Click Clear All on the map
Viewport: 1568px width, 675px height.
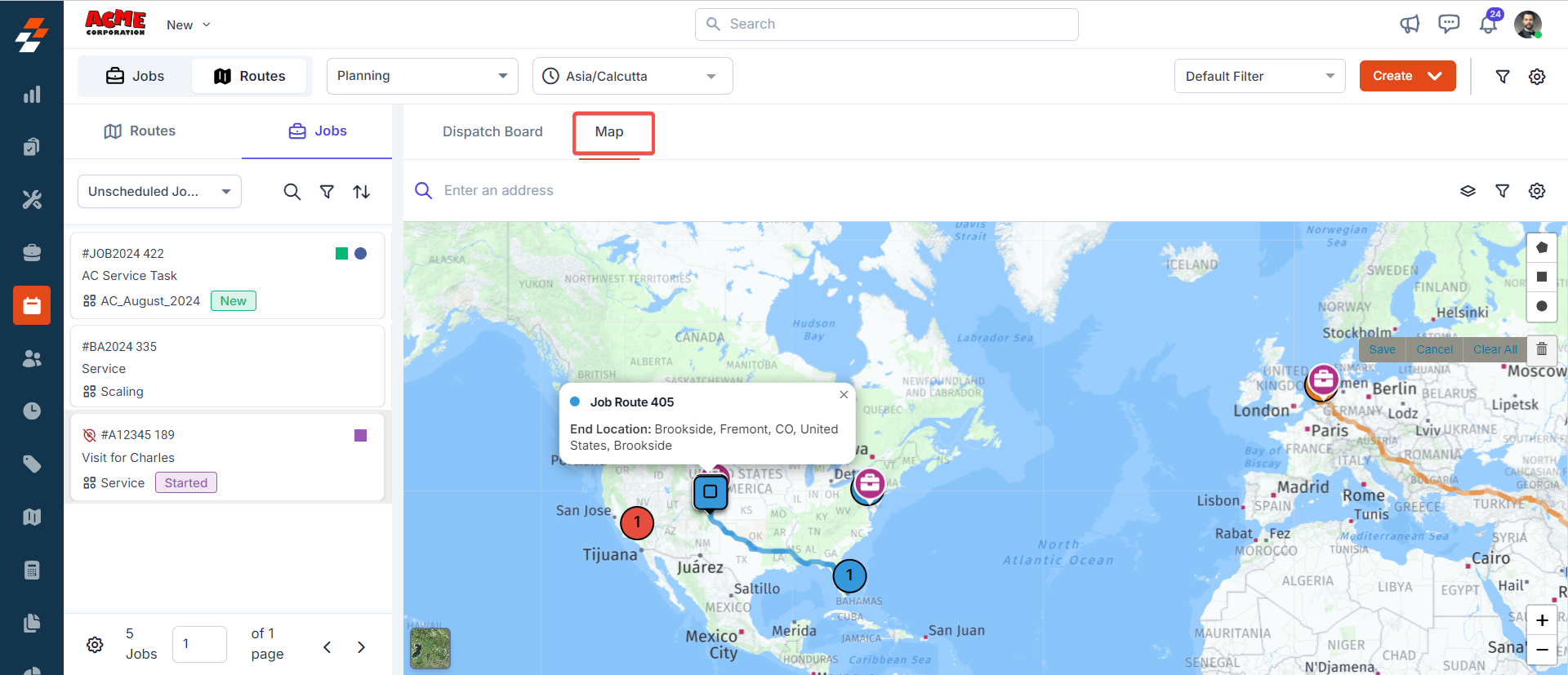(x=1494, y=349)
